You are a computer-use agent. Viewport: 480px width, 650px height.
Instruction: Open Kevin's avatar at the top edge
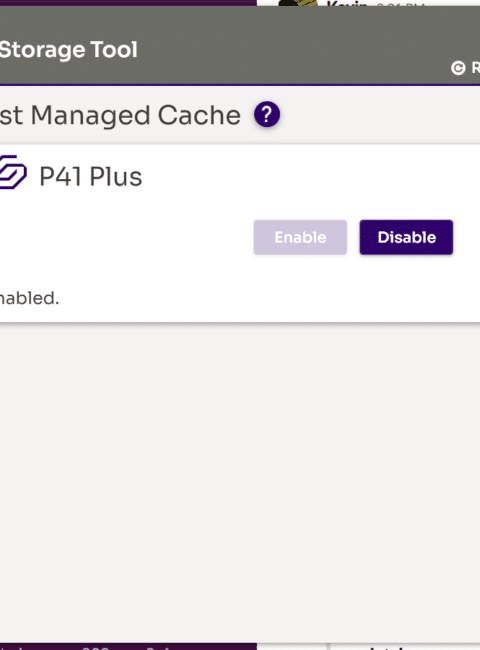298,3
